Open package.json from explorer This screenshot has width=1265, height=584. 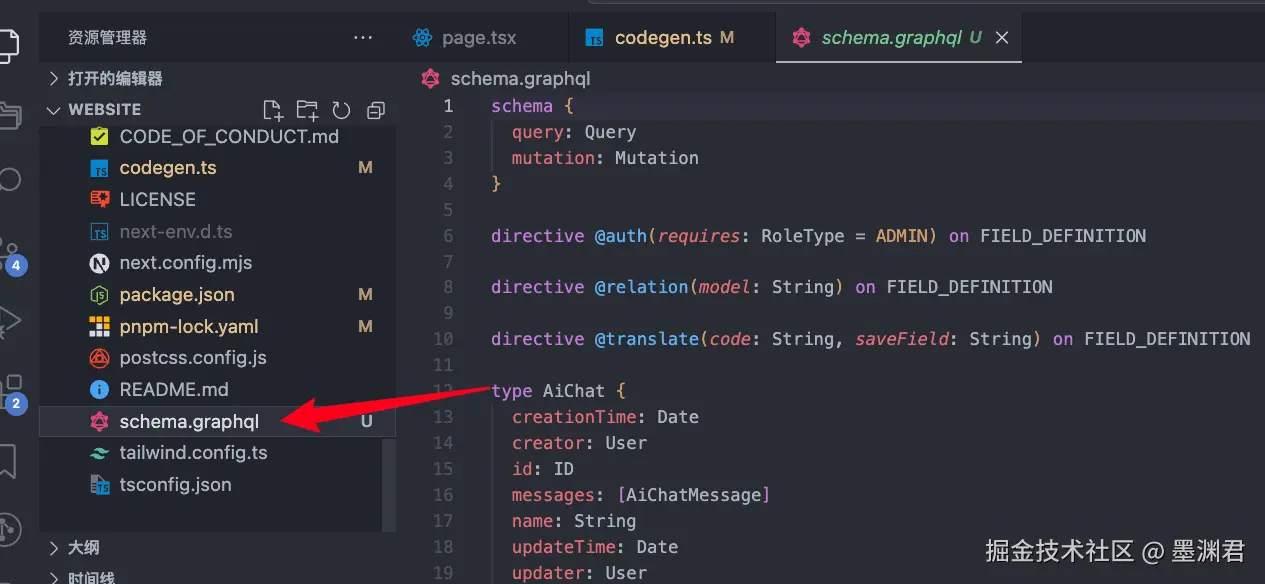click(177, 295)
